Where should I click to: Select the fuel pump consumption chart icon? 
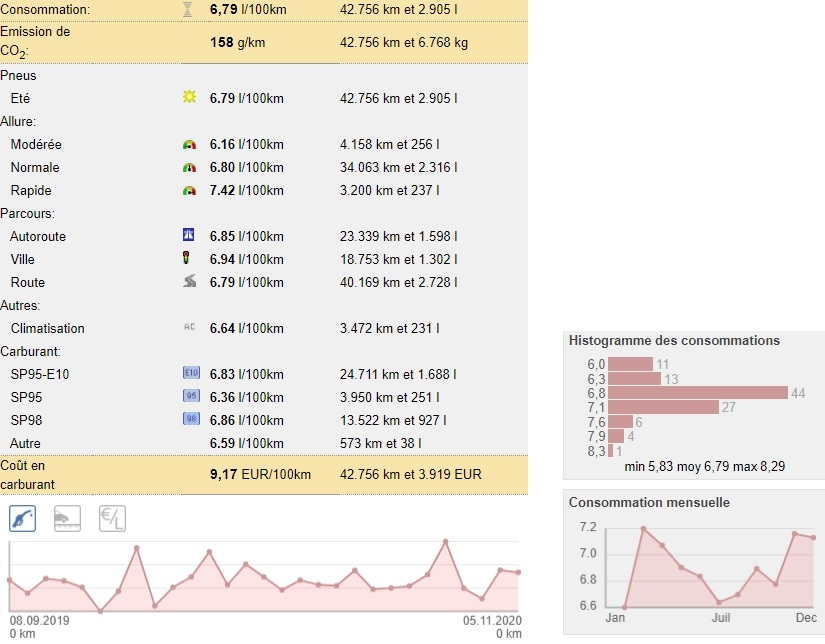[23, 518]
